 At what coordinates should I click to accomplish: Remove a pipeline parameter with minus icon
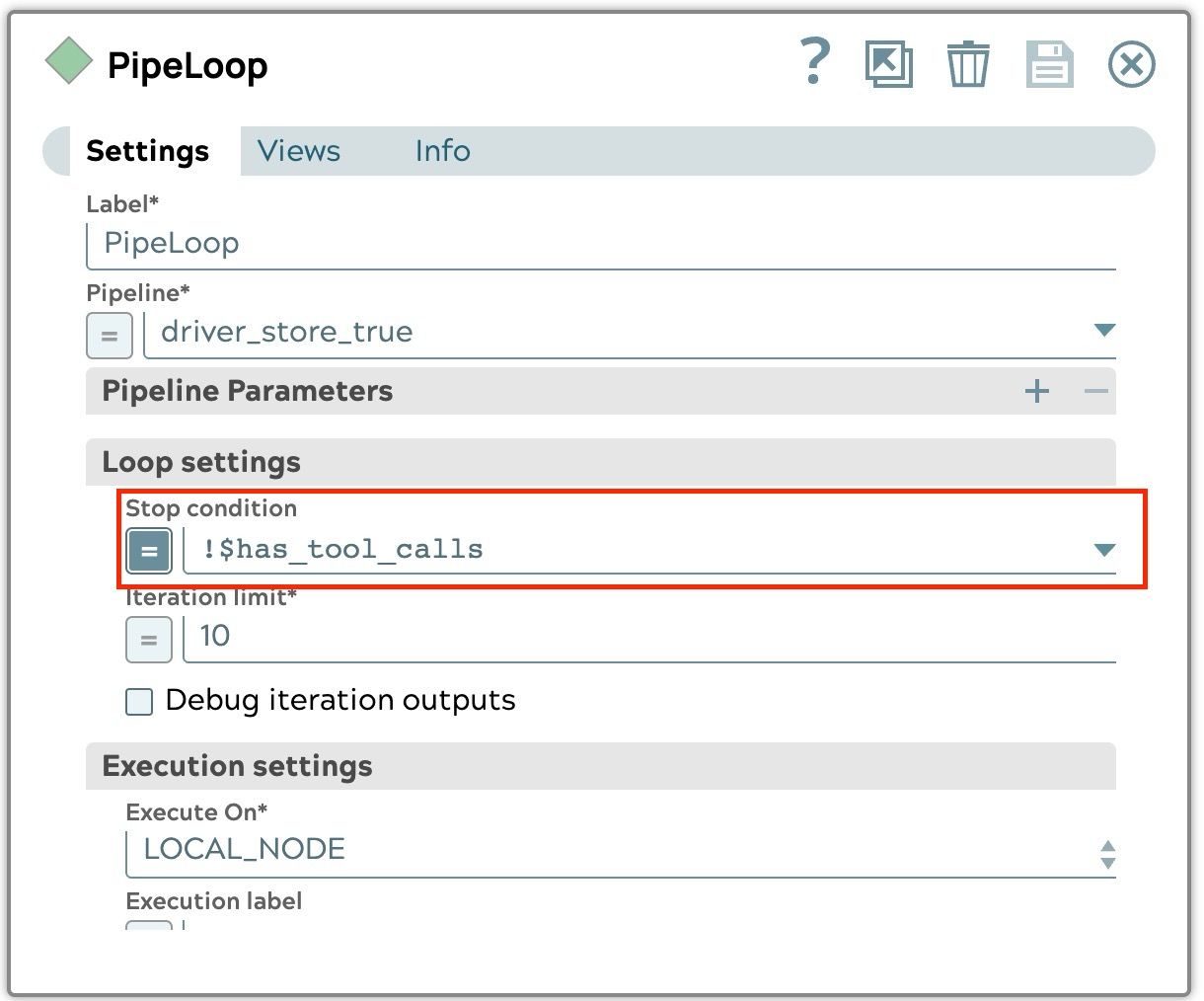coord(1095,391)
